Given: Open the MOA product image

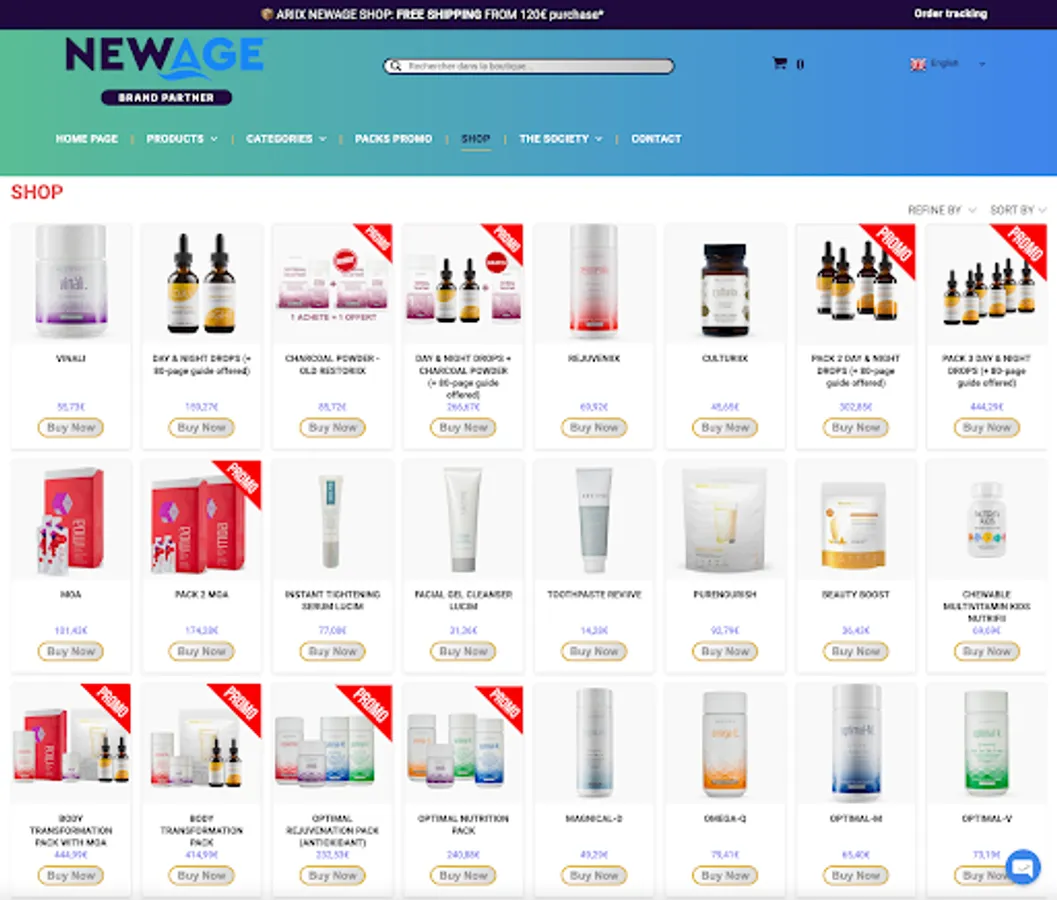Looking at the screenshot, I should pyautogui.click(x=71, y=519).
